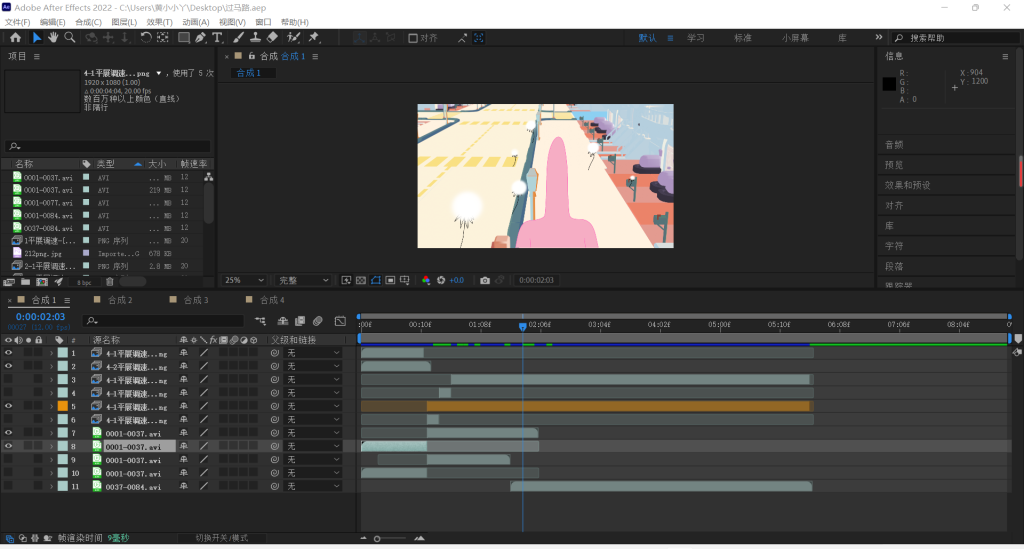Image resolution: width=1024 pixels, height=549 pixels.
Task: Expand layer 1 properties
Action: click(x=52, y=353)
